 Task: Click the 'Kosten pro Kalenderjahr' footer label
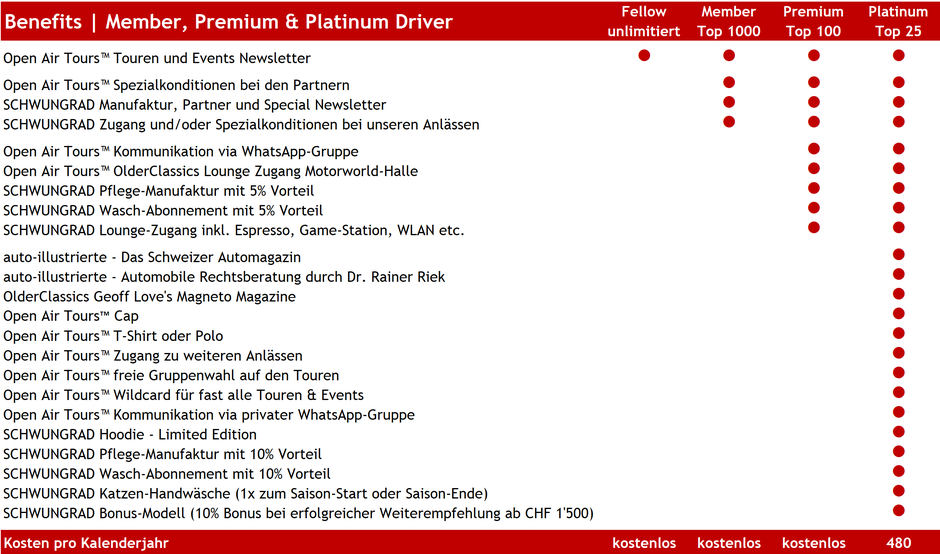(86, 543)
